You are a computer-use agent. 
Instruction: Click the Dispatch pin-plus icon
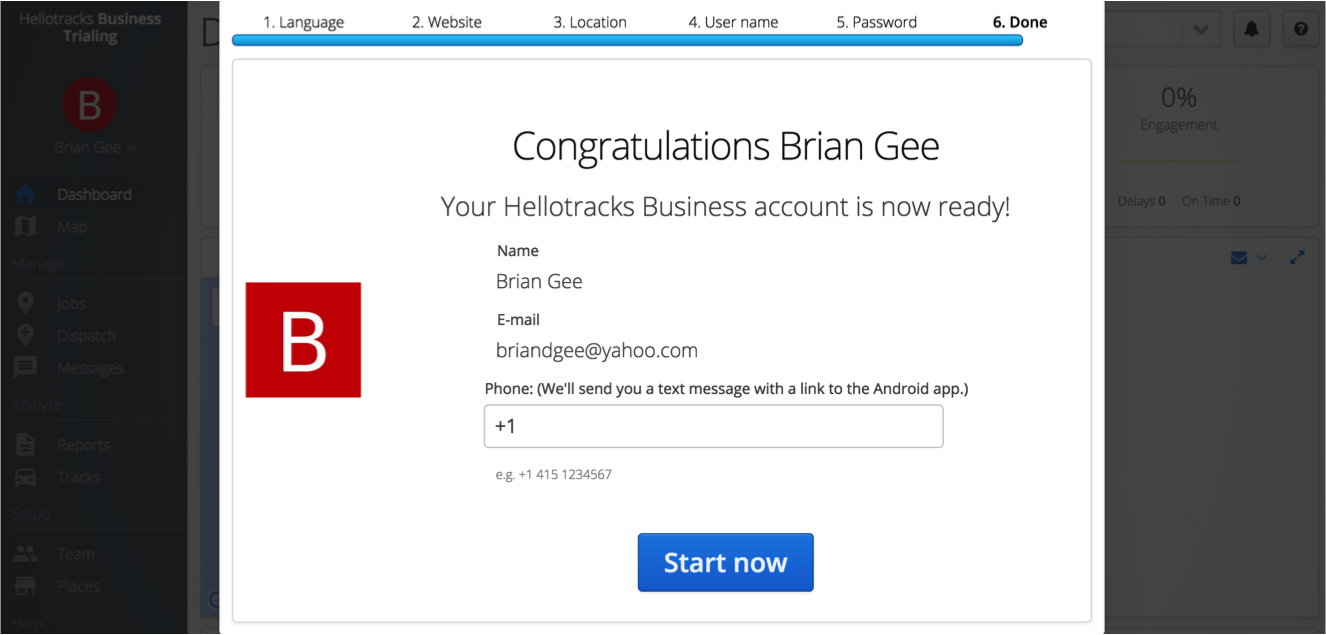(26, 336)
